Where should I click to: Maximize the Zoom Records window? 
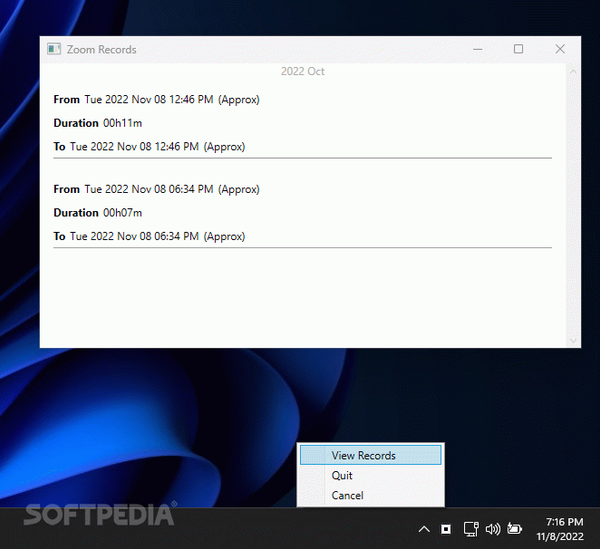pyautogui.click(x=518, y=49)
